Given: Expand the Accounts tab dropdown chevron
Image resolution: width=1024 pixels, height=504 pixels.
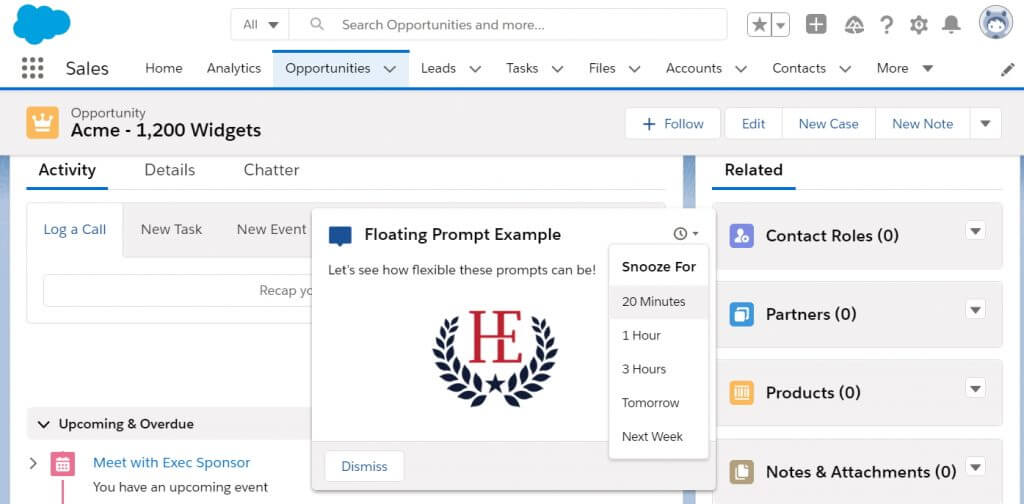Looking at the screenshot, I should tap(741, 69).
